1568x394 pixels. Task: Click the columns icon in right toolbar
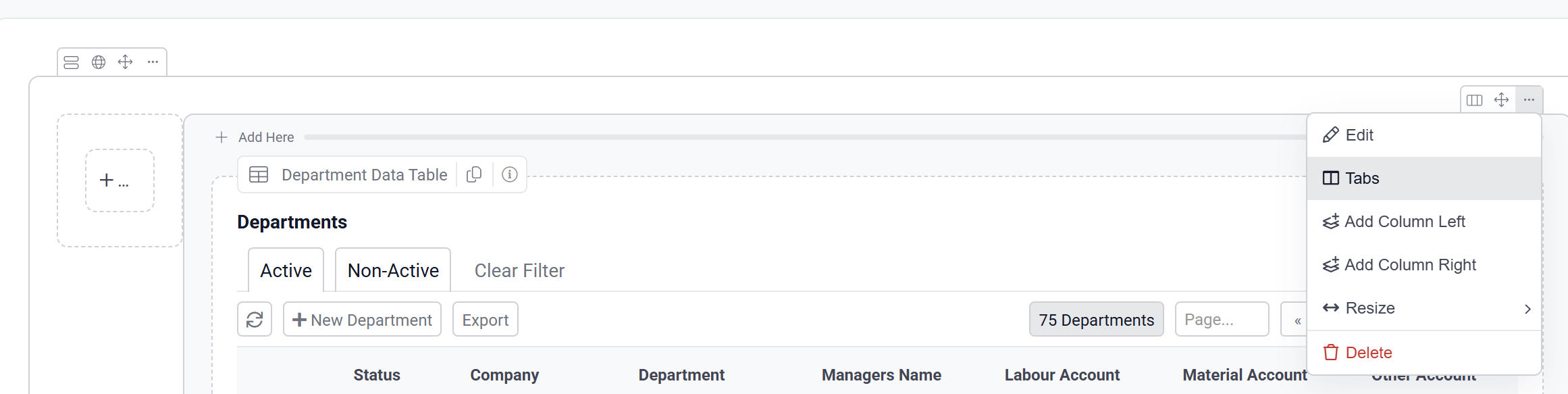pyautogui.click(x=1475, y=100)
